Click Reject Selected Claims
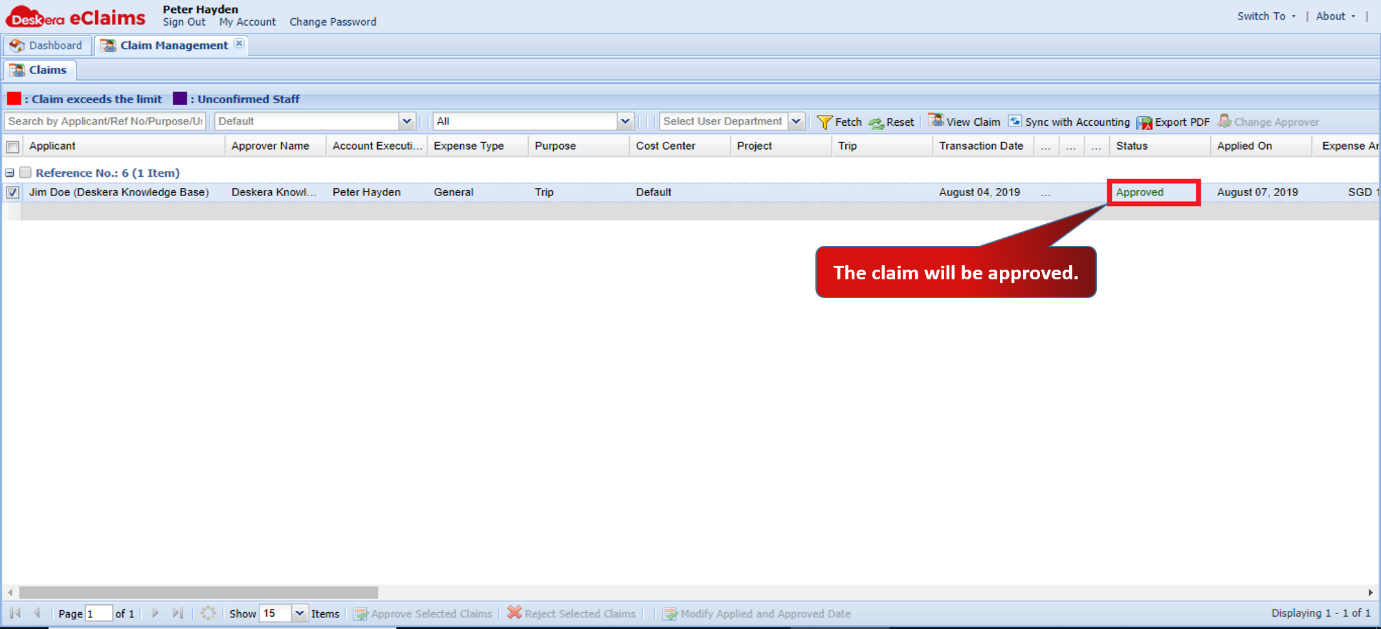The width and height of the screenshot is (1381, 629). click(x=571, y=614)
